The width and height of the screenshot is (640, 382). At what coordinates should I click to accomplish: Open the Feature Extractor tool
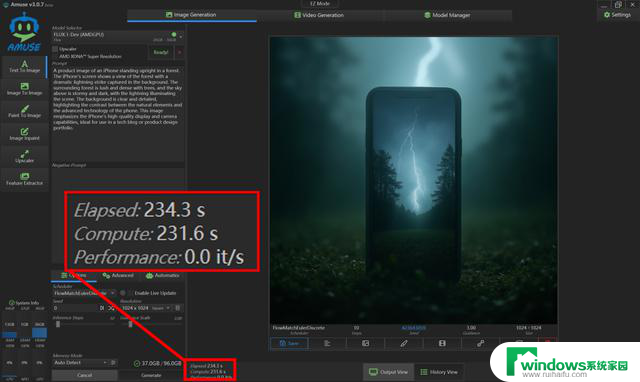(x=24, y=179)
